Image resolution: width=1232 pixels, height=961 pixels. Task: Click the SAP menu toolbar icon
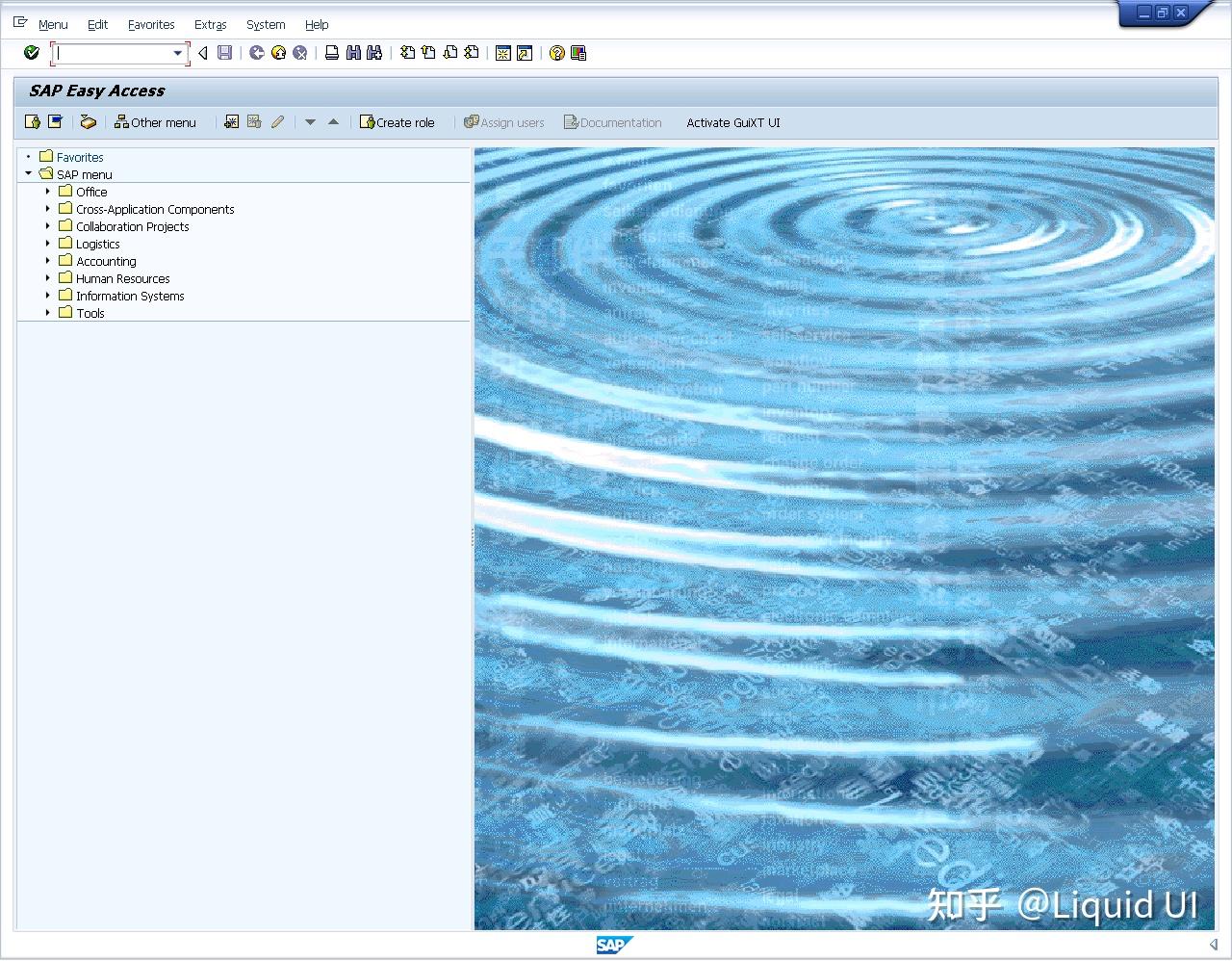coord(56,122)
